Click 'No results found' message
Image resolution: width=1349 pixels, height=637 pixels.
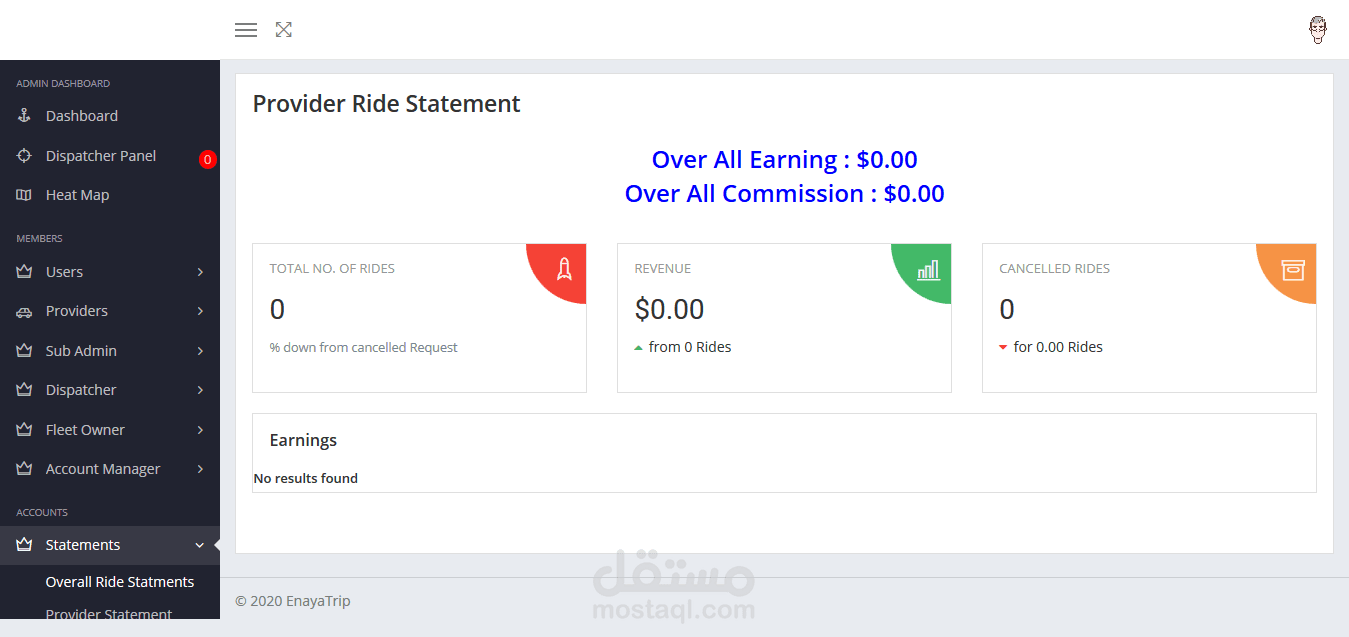point(306,478)
